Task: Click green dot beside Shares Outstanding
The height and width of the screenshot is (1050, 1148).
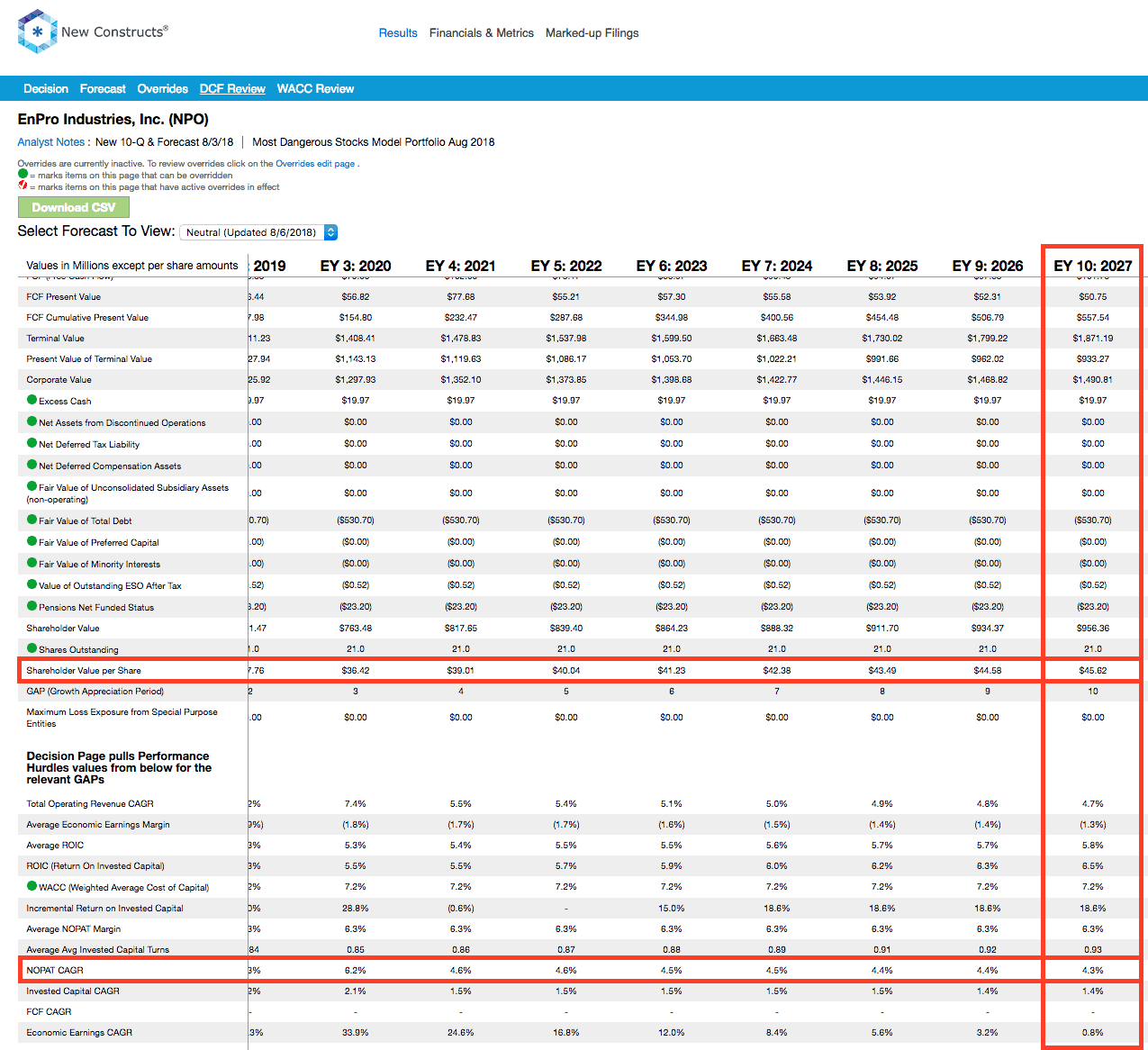Action: pos(32,648)
